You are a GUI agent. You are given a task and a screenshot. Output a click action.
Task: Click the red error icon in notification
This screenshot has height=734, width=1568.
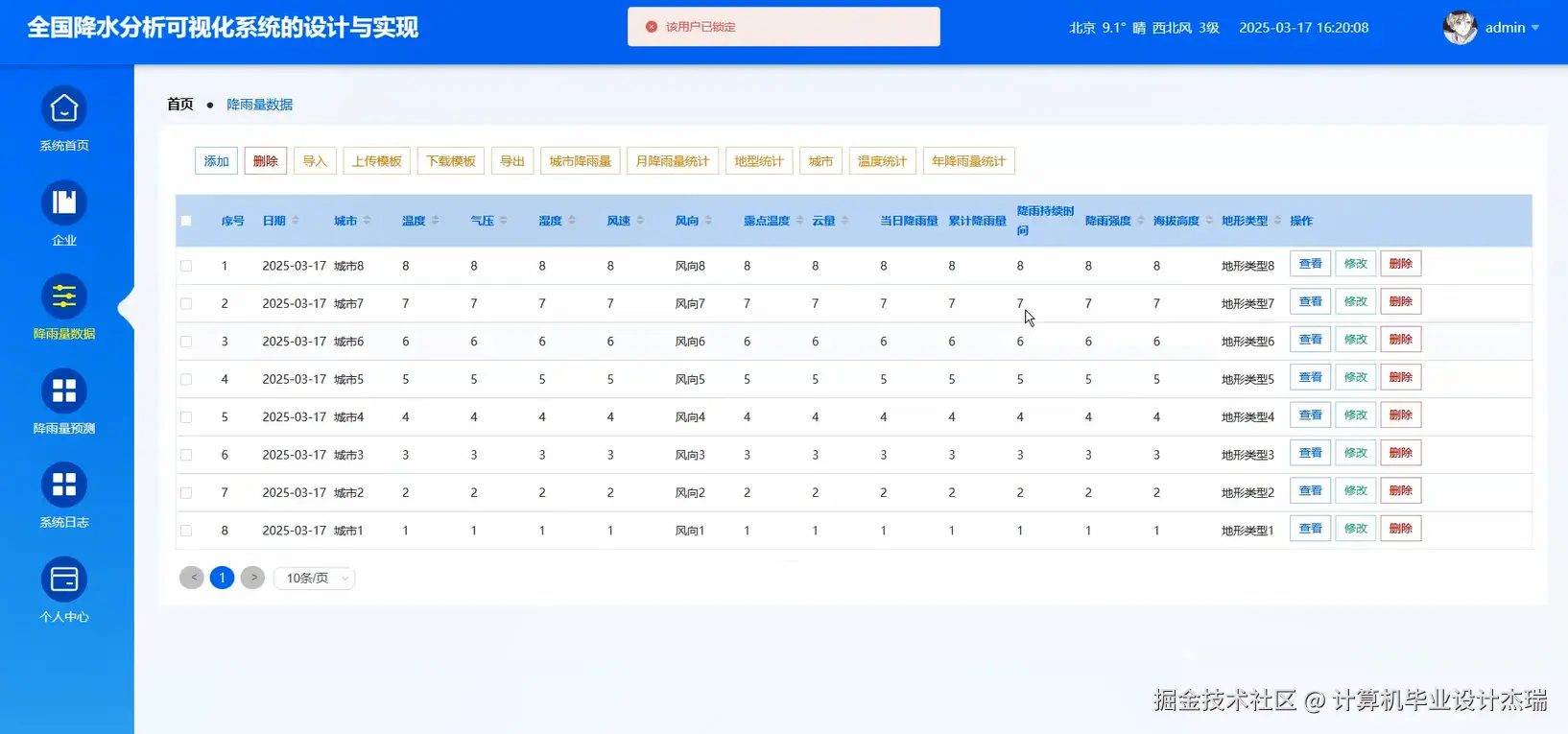(652, 27)
